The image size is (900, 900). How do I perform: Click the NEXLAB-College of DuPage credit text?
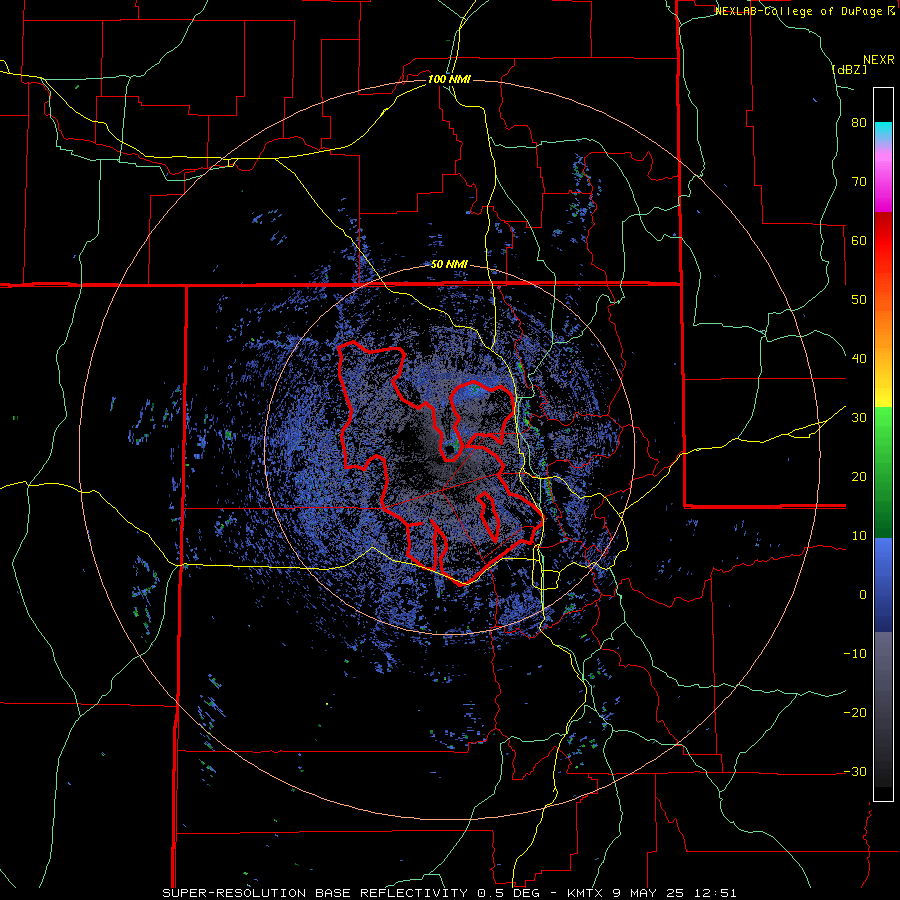(x=805, y=11)
